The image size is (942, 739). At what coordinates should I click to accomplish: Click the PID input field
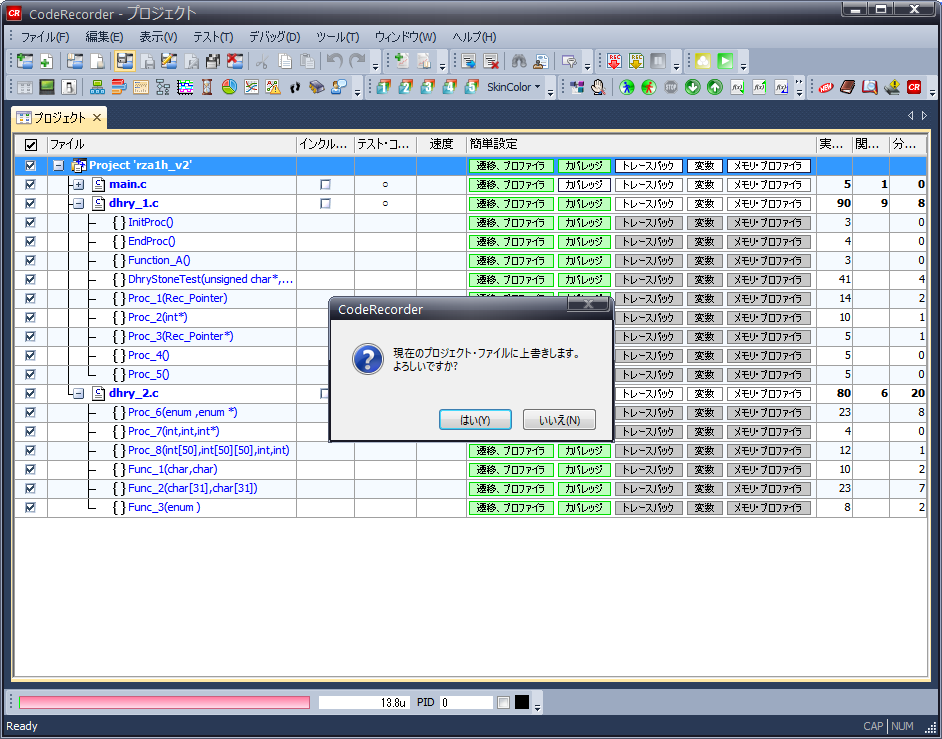[x=466, y=702]
